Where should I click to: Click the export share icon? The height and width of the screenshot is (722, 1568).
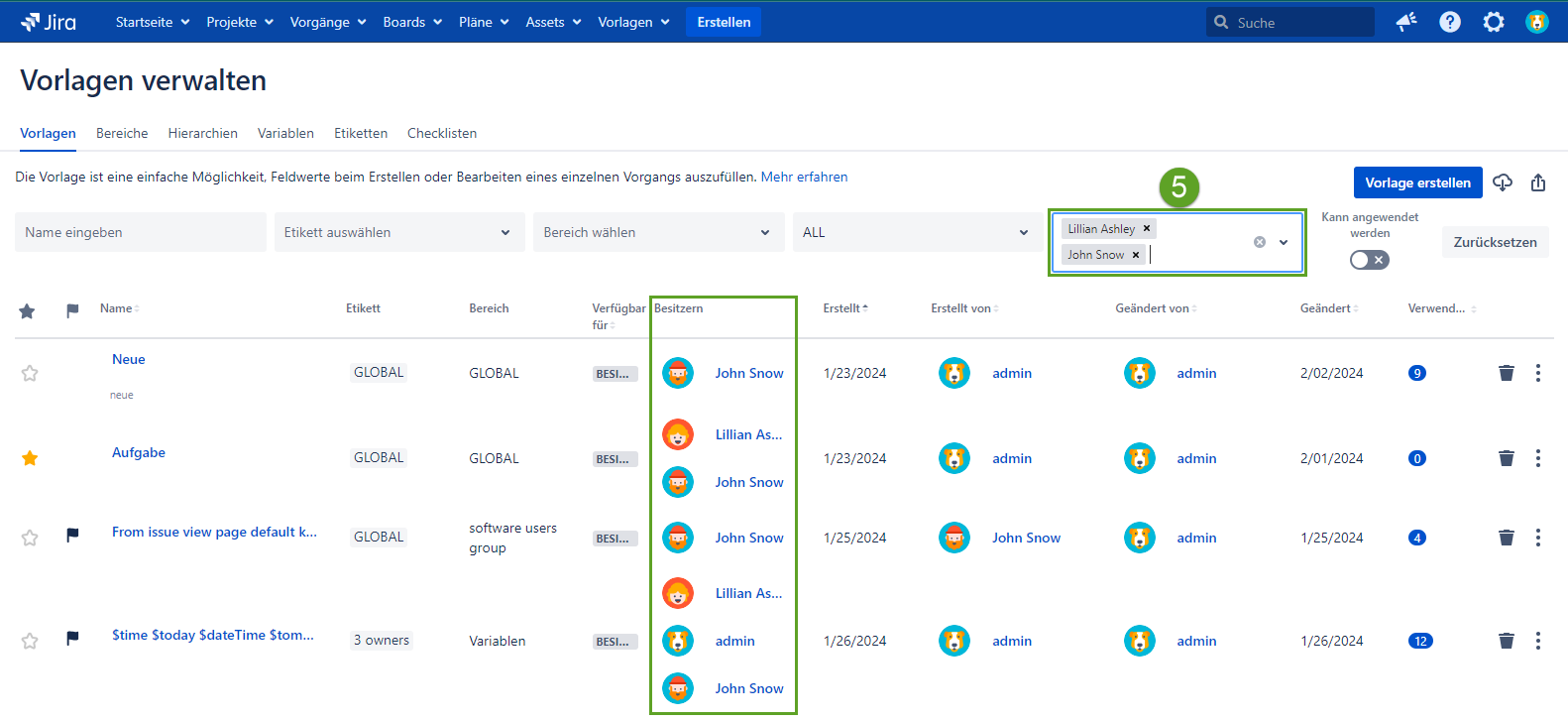1538,182
